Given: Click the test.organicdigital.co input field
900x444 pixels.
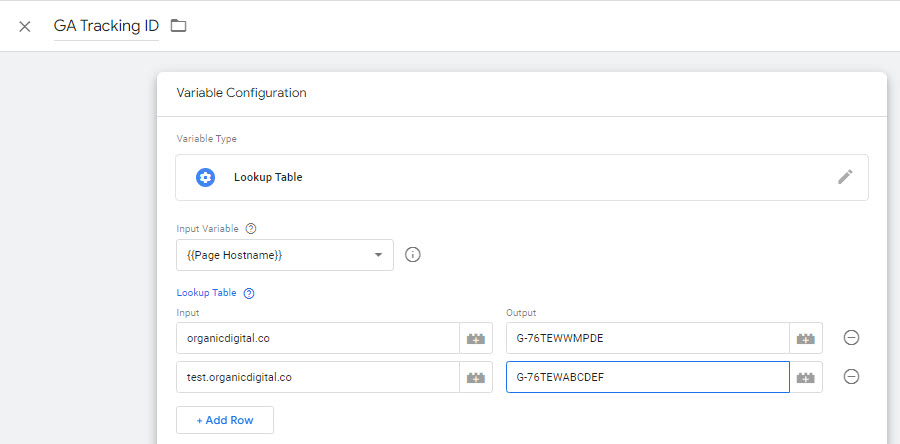Looking at the screenshot, I should coord(317,377).
